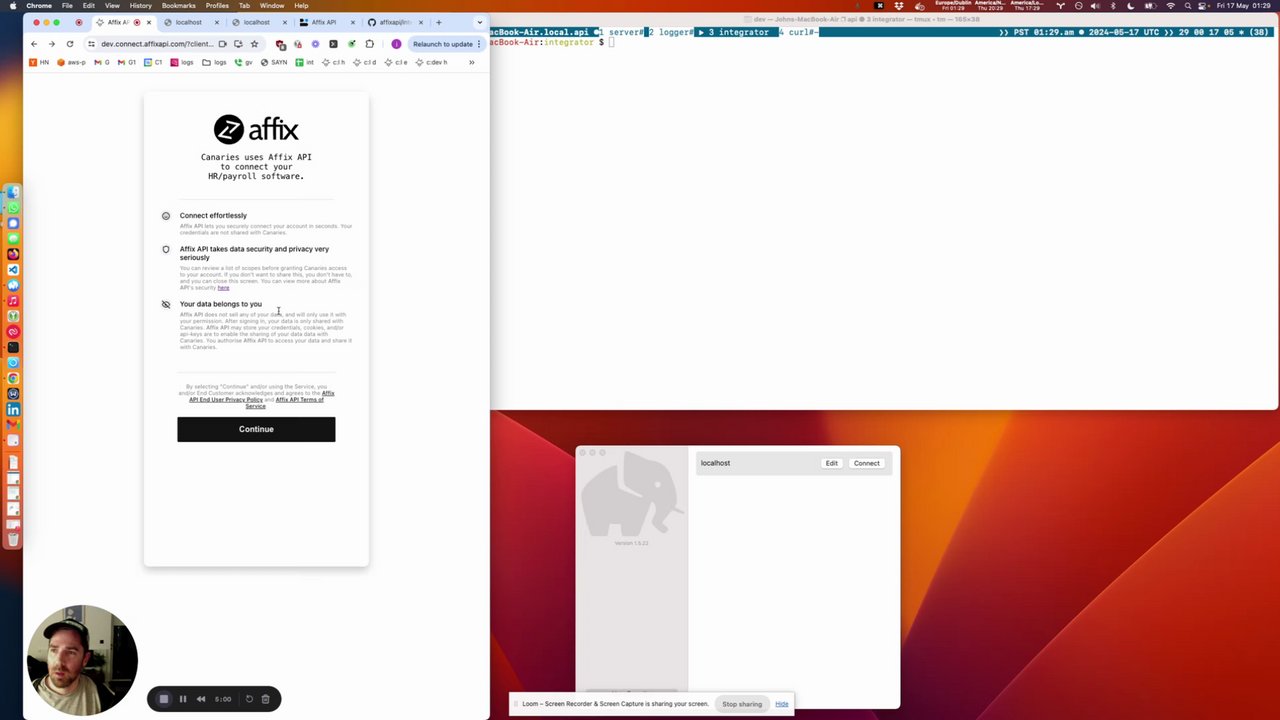Click Connect in the Postgres window
The width and height of the screenshot is (1280, 720).
867,463
